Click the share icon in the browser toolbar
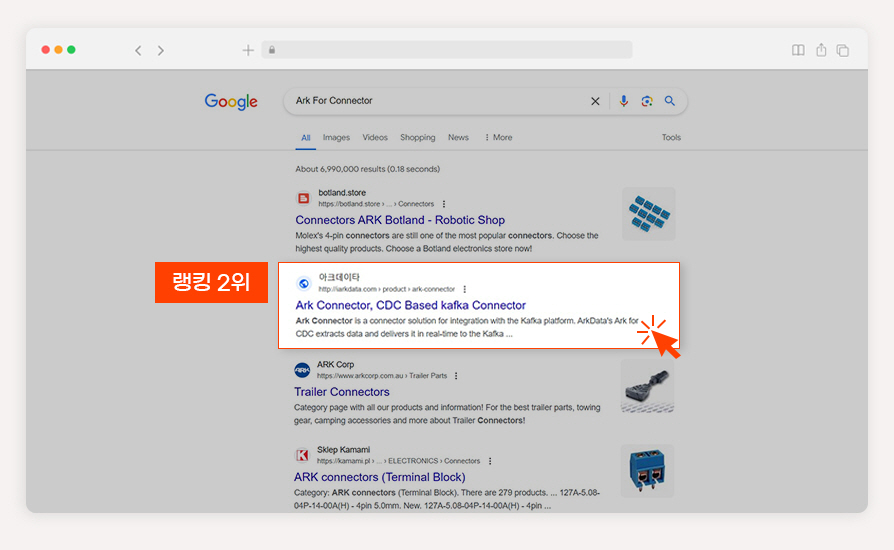 coord(821,50)
